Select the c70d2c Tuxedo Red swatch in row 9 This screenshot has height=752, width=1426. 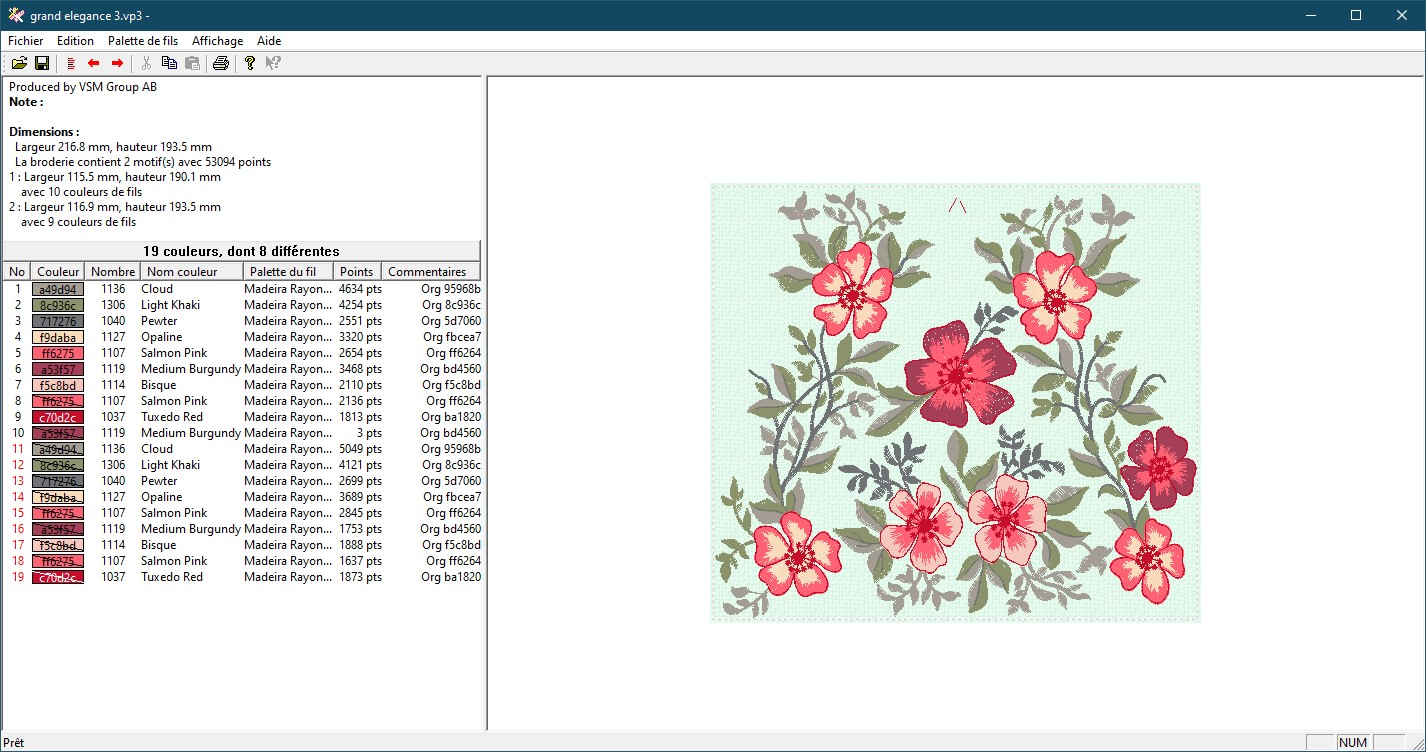coord(58,417)
